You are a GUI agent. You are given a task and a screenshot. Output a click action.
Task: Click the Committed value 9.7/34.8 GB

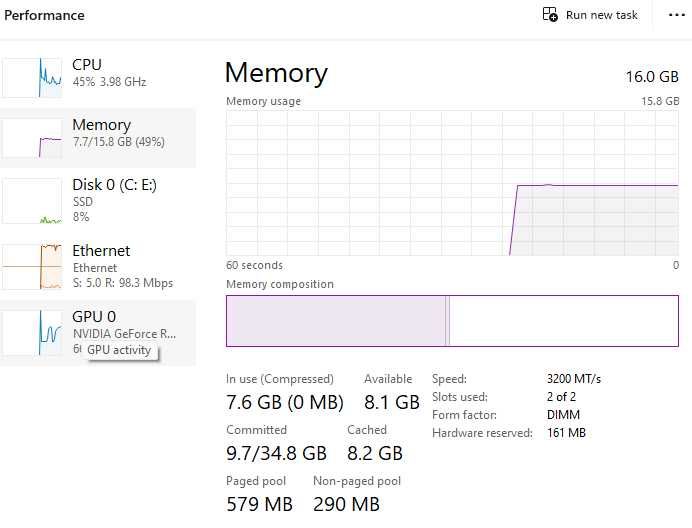point(276,454)
